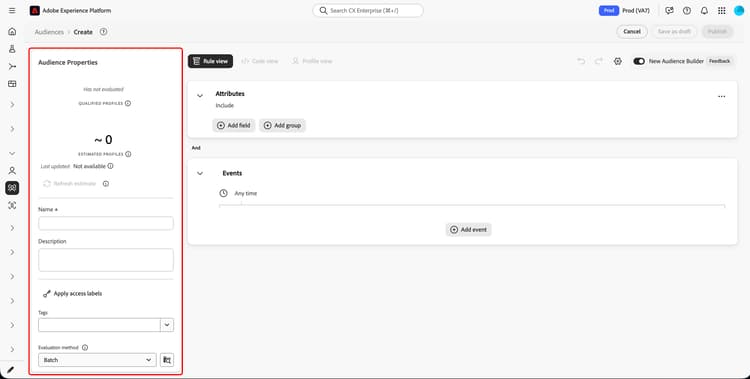Open the Tags dropdown arrow
750x379 pixels.
click(167, 325)
